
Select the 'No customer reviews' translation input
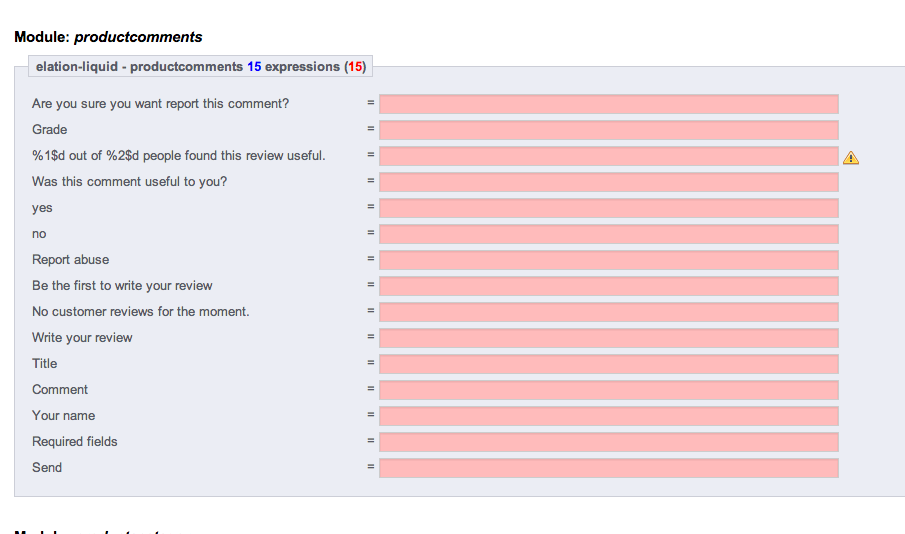(x=608, y=312)
